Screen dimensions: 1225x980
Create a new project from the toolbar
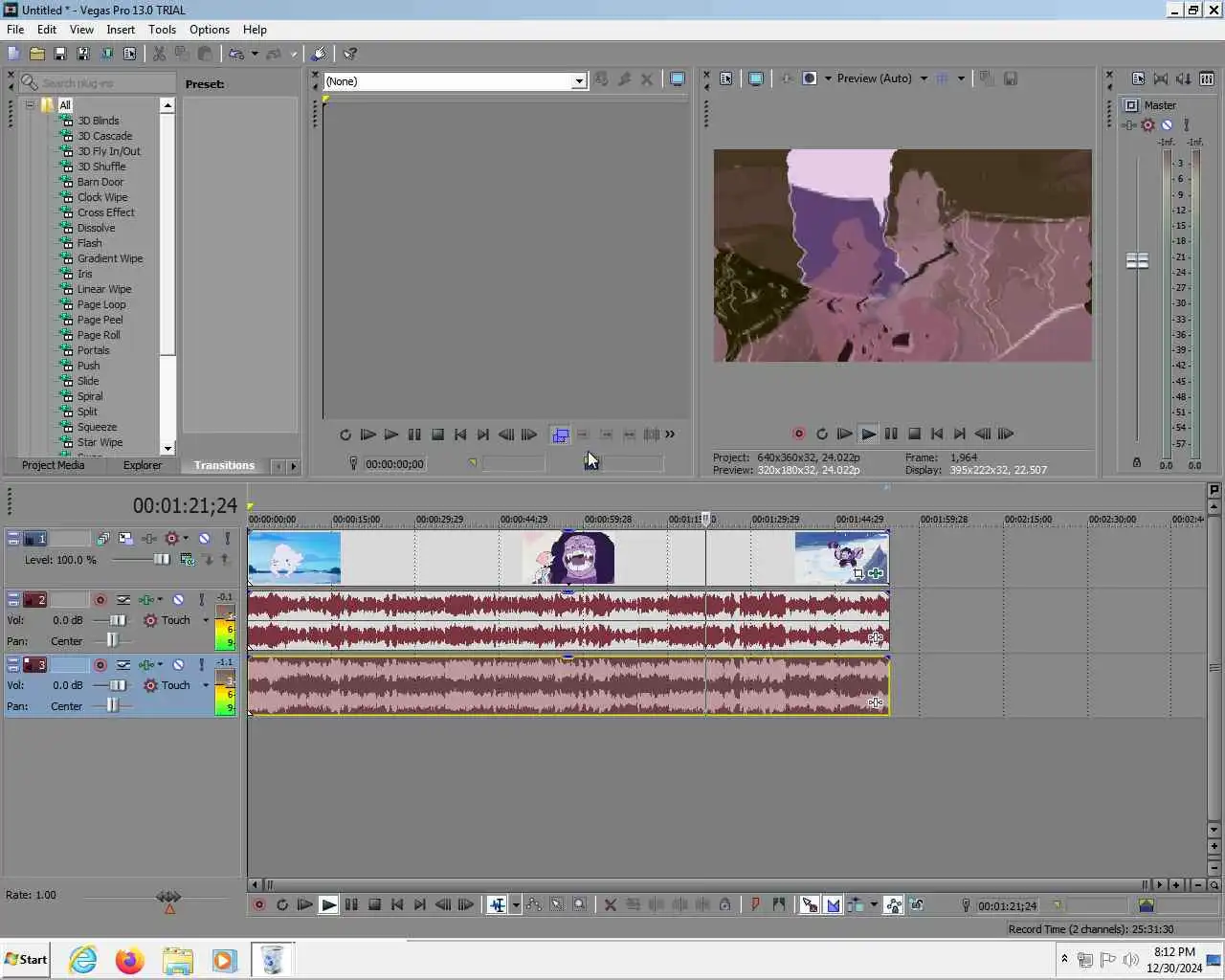pos(13,55)
